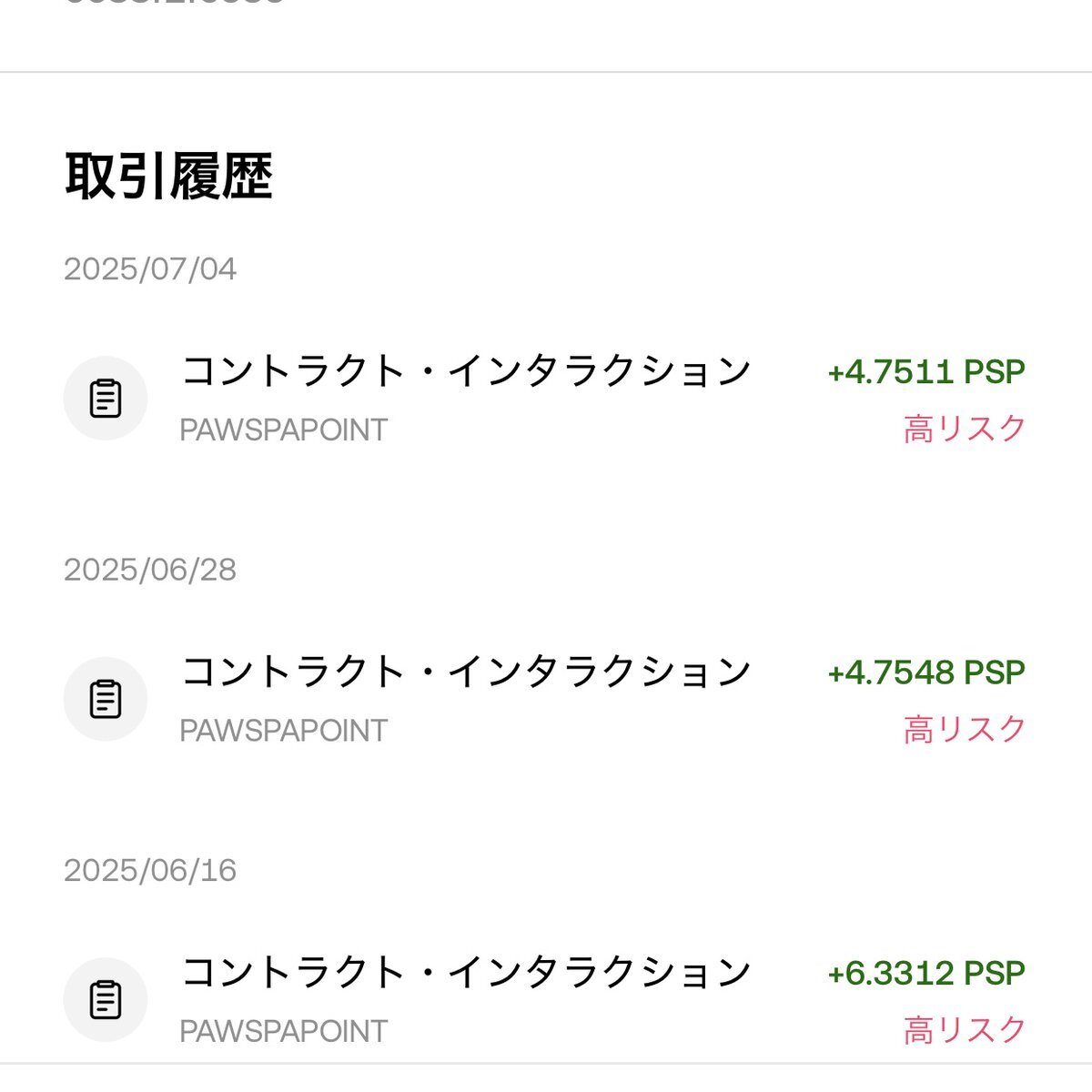Select the 2025/06/16 date header
The height and width of the screenshot is (1092, 1092).
(x=150, y=870)
